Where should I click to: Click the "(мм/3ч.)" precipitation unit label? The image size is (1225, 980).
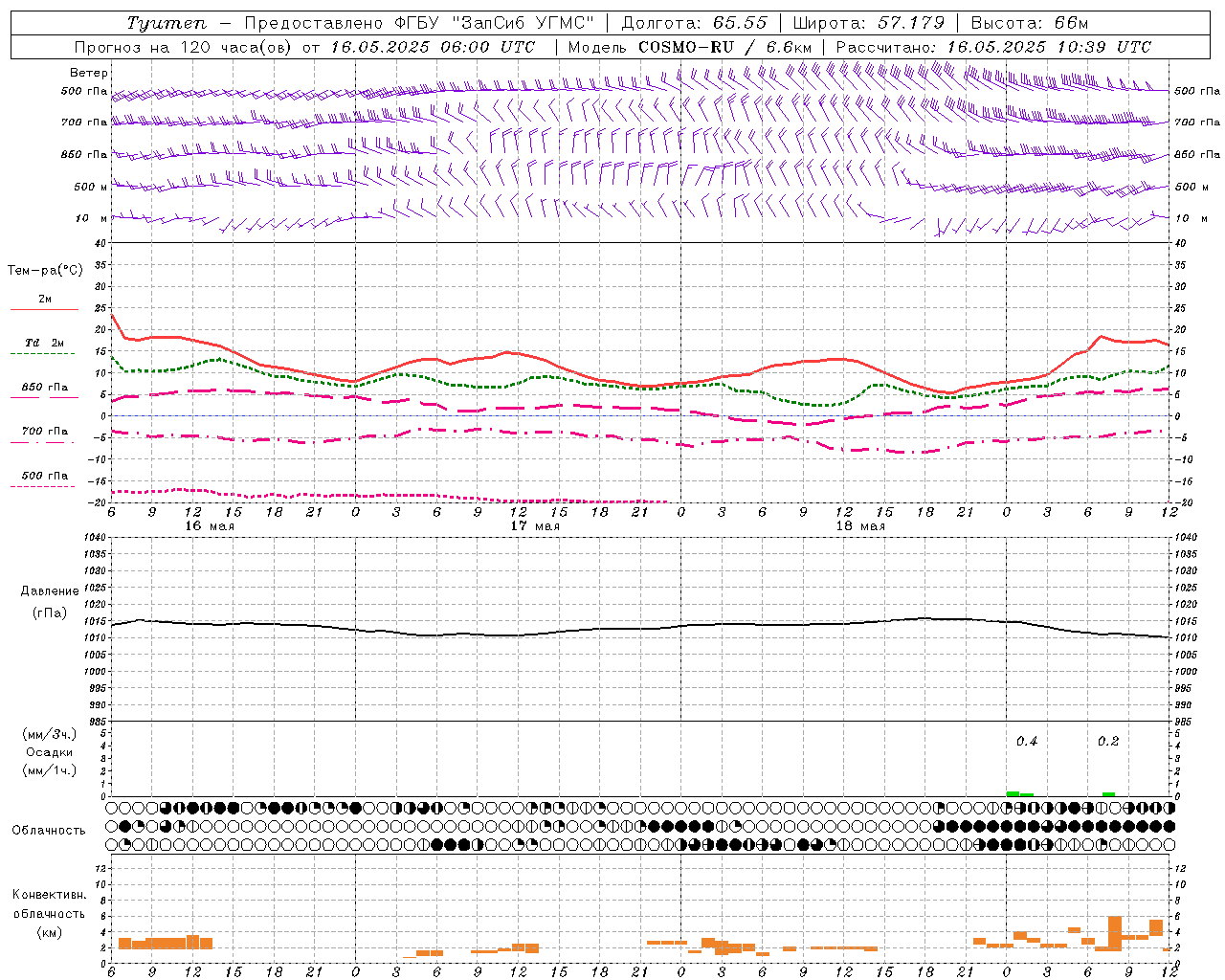49,734
